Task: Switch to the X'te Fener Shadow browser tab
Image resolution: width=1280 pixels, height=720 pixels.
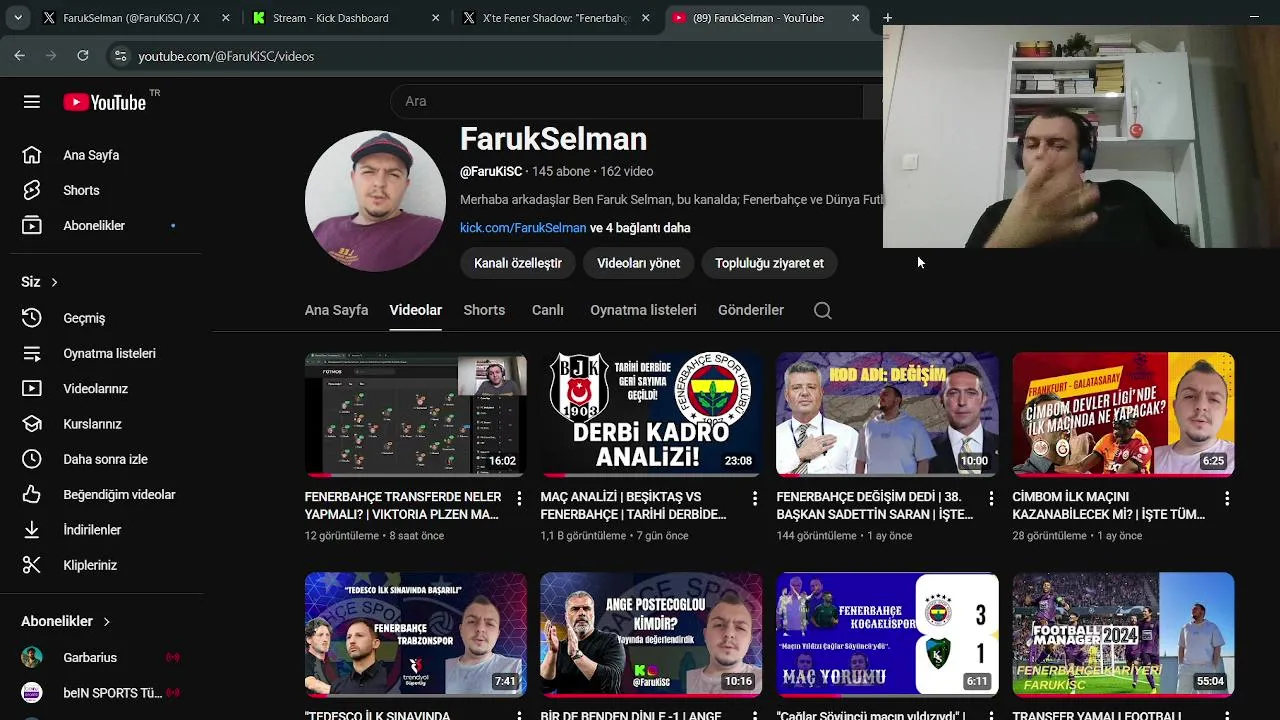Action: click(555, 18)
